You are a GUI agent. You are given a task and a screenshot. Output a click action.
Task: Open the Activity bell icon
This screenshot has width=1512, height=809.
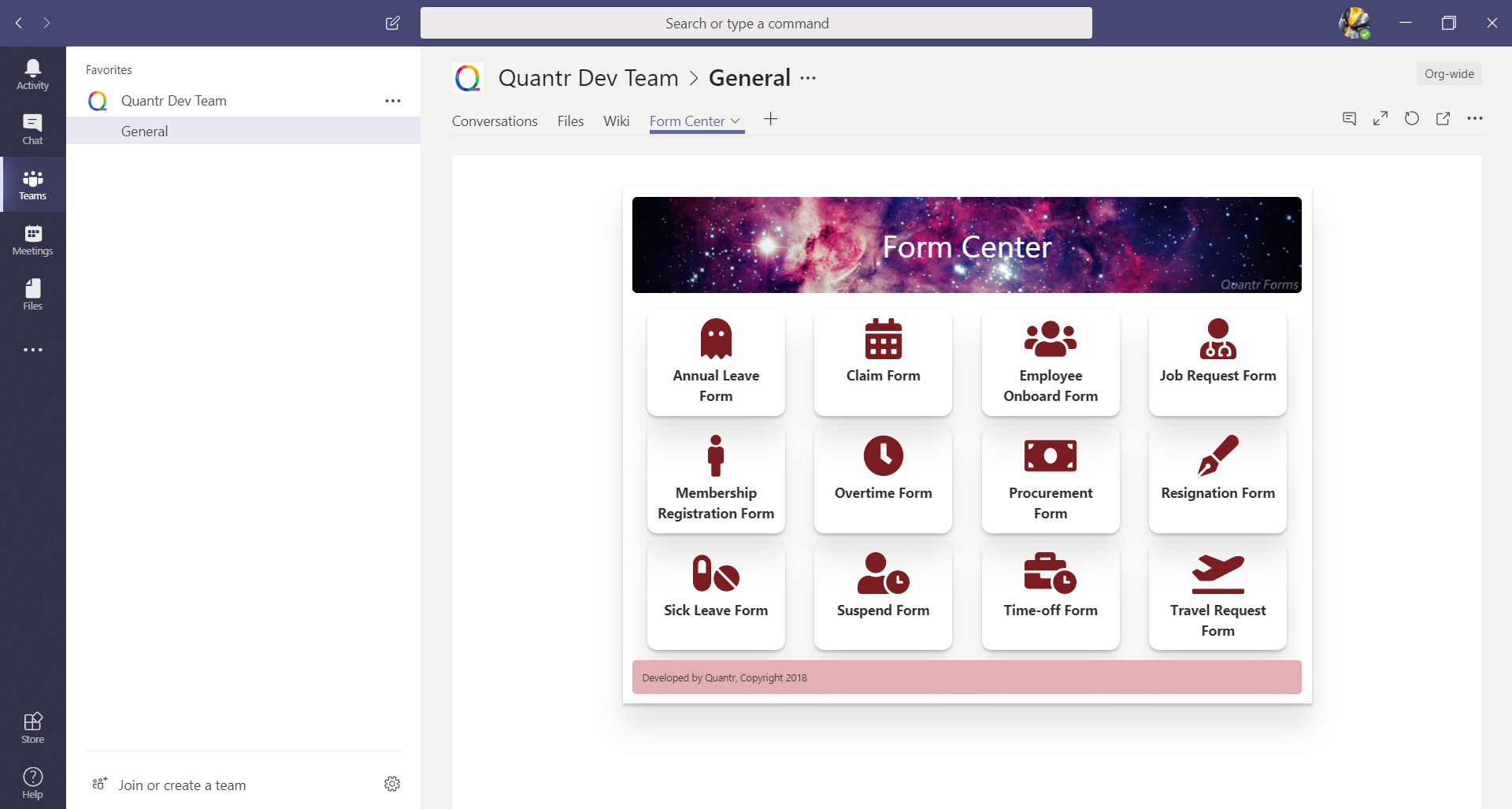pyautogui.click(x=32, y=74)
